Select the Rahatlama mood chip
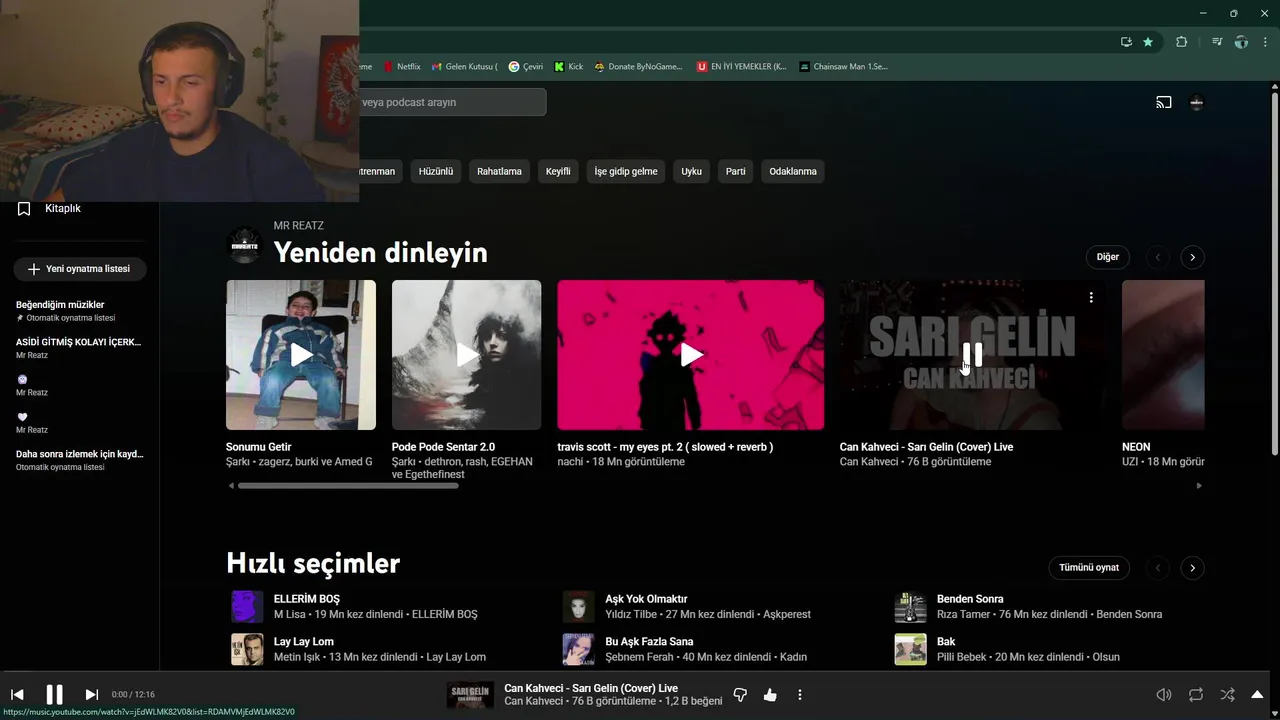 tap(499, 171)
